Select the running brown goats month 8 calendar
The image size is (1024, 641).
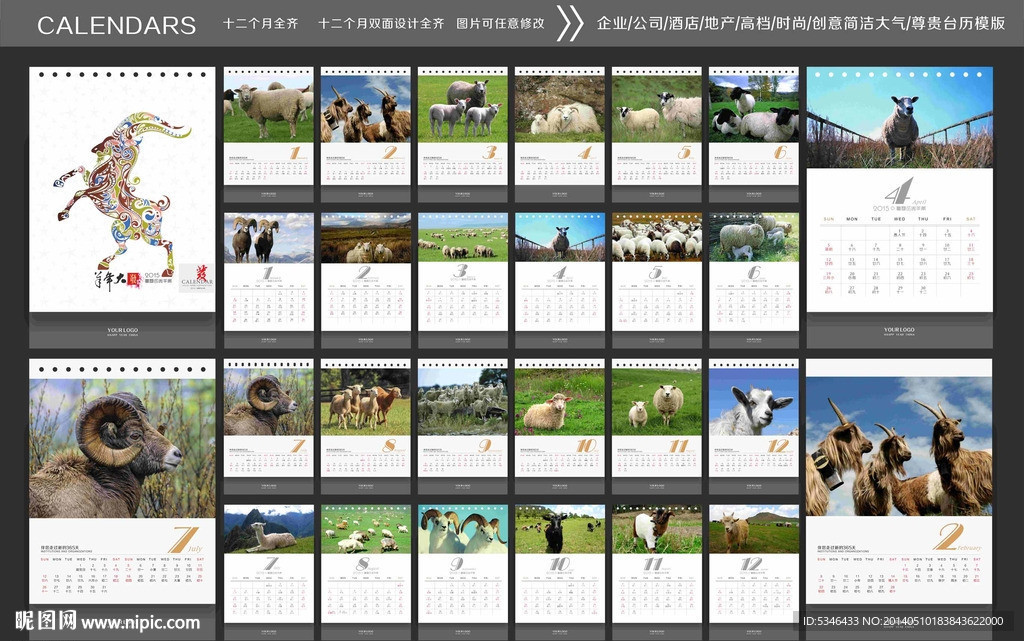point(365,418)
